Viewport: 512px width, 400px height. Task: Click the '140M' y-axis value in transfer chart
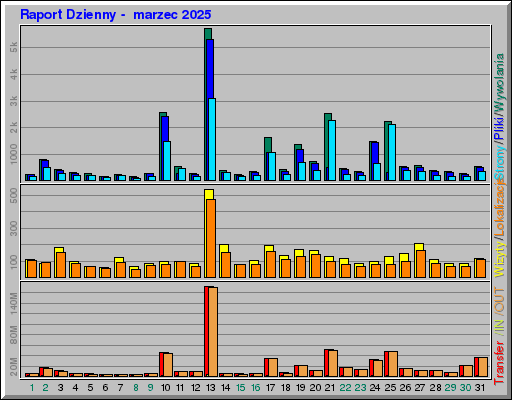point(14,303)
